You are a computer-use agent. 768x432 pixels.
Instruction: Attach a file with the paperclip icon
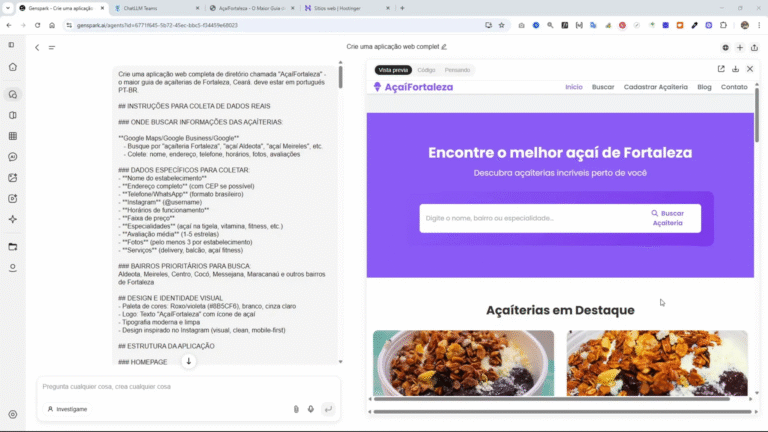[296, 409]
